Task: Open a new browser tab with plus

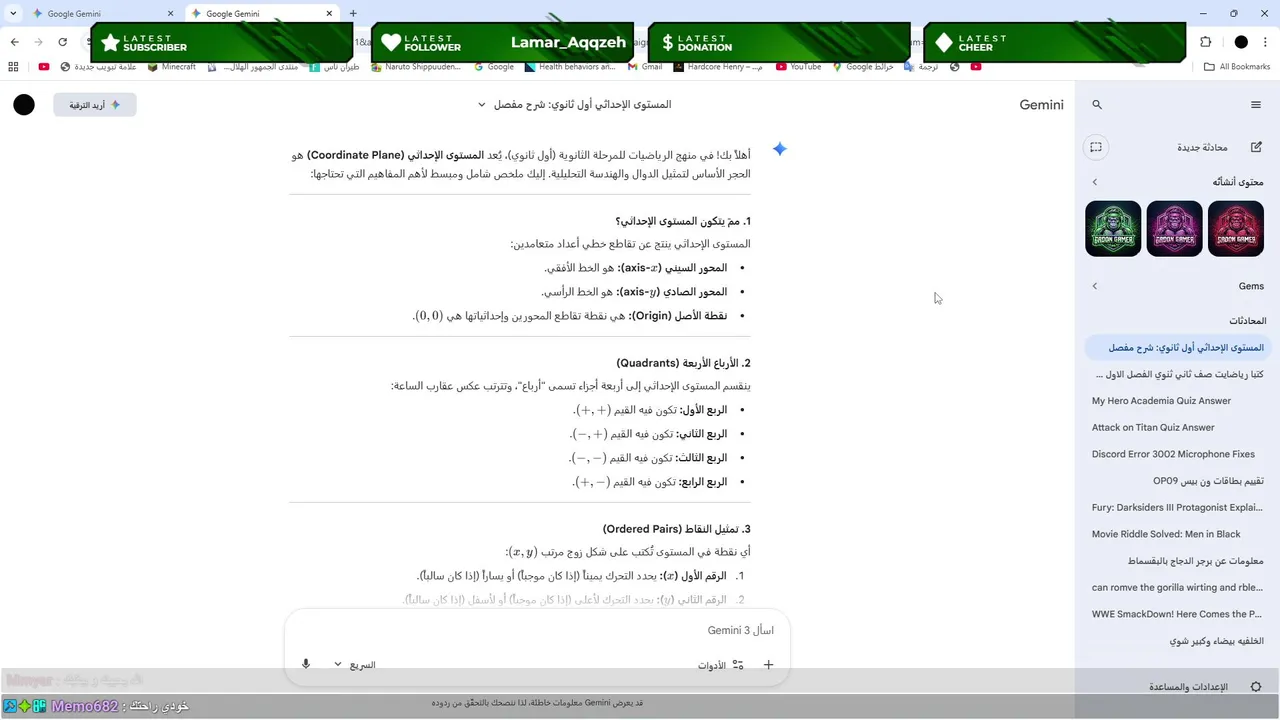Action: coord(353,14)
